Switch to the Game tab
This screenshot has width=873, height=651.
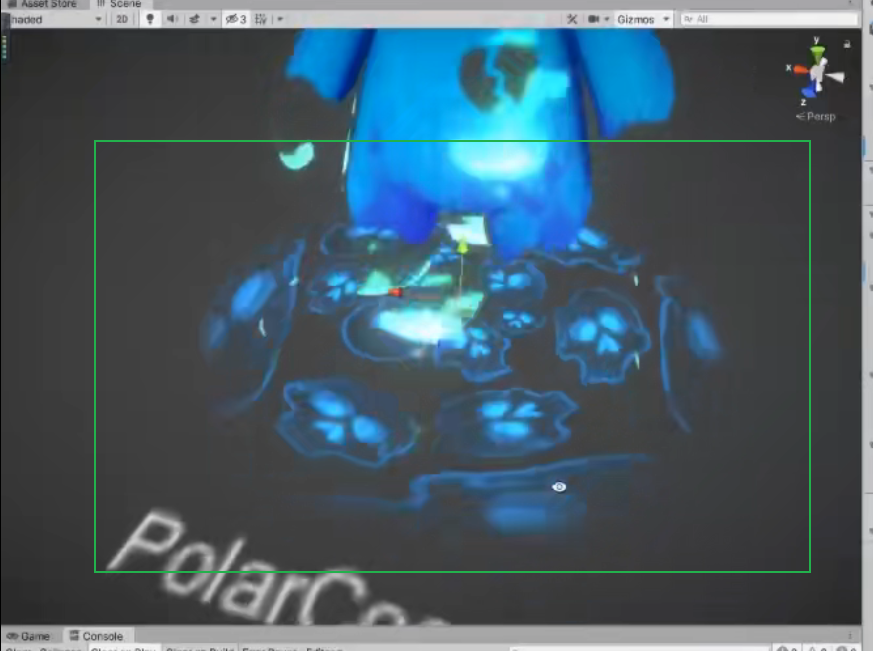(x=29, y=636)
